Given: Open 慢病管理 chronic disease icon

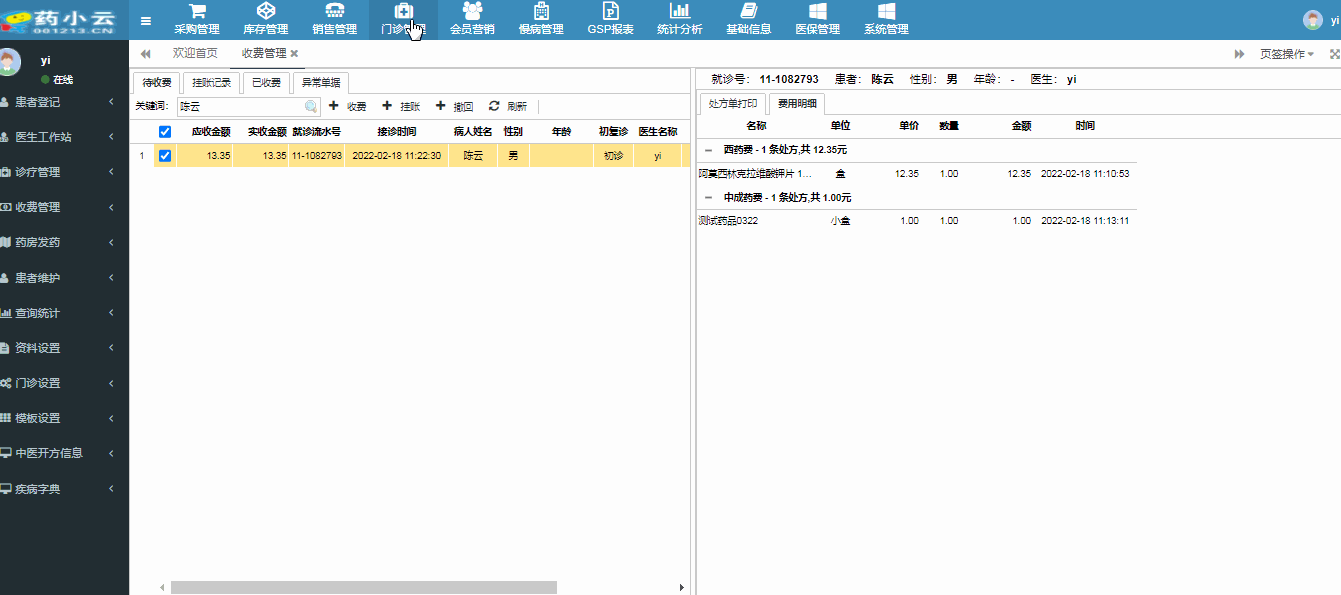Looking at the screenshot, I should coord(541,11).
